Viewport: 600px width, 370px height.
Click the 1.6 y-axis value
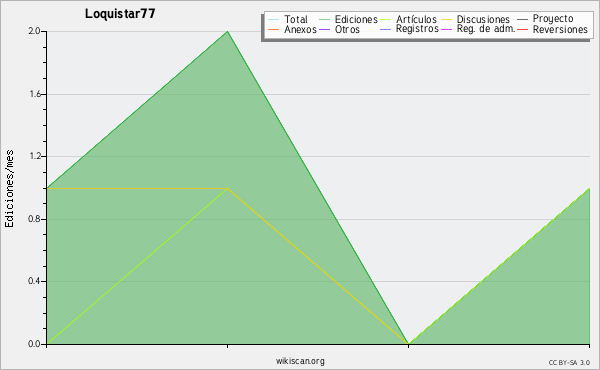point(35,94)
